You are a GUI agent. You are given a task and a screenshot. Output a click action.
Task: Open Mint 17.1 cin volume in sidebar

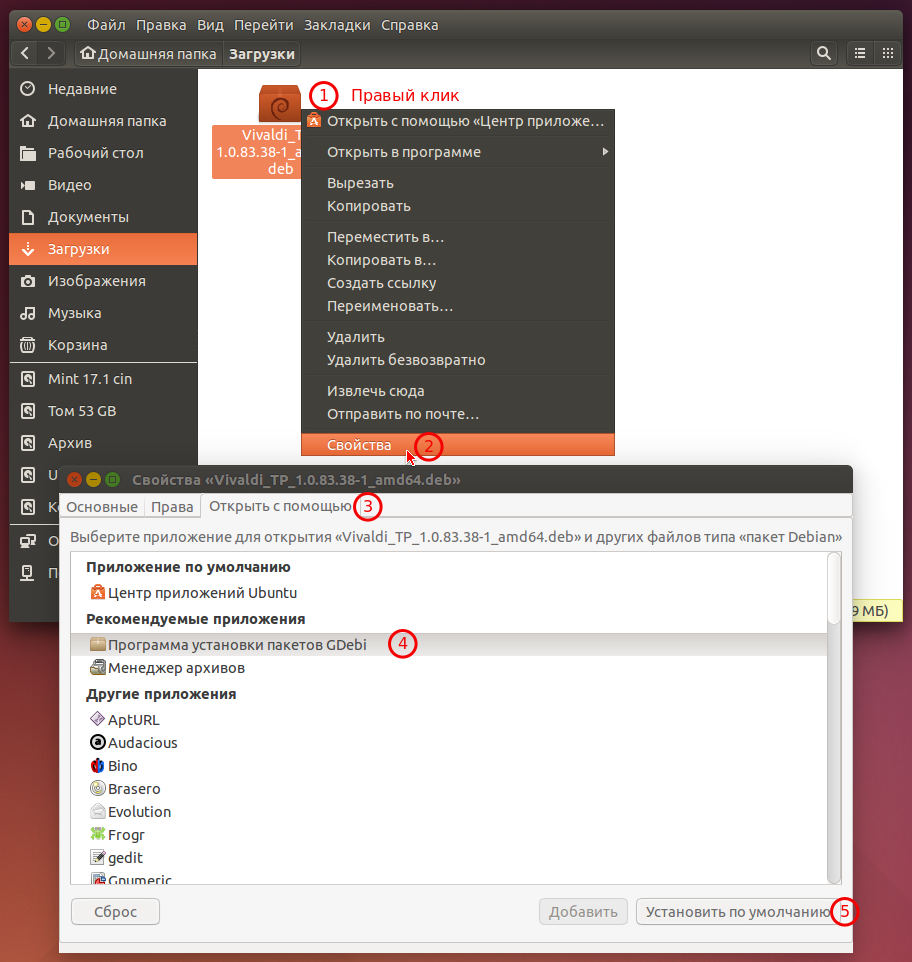click(103, 379)
